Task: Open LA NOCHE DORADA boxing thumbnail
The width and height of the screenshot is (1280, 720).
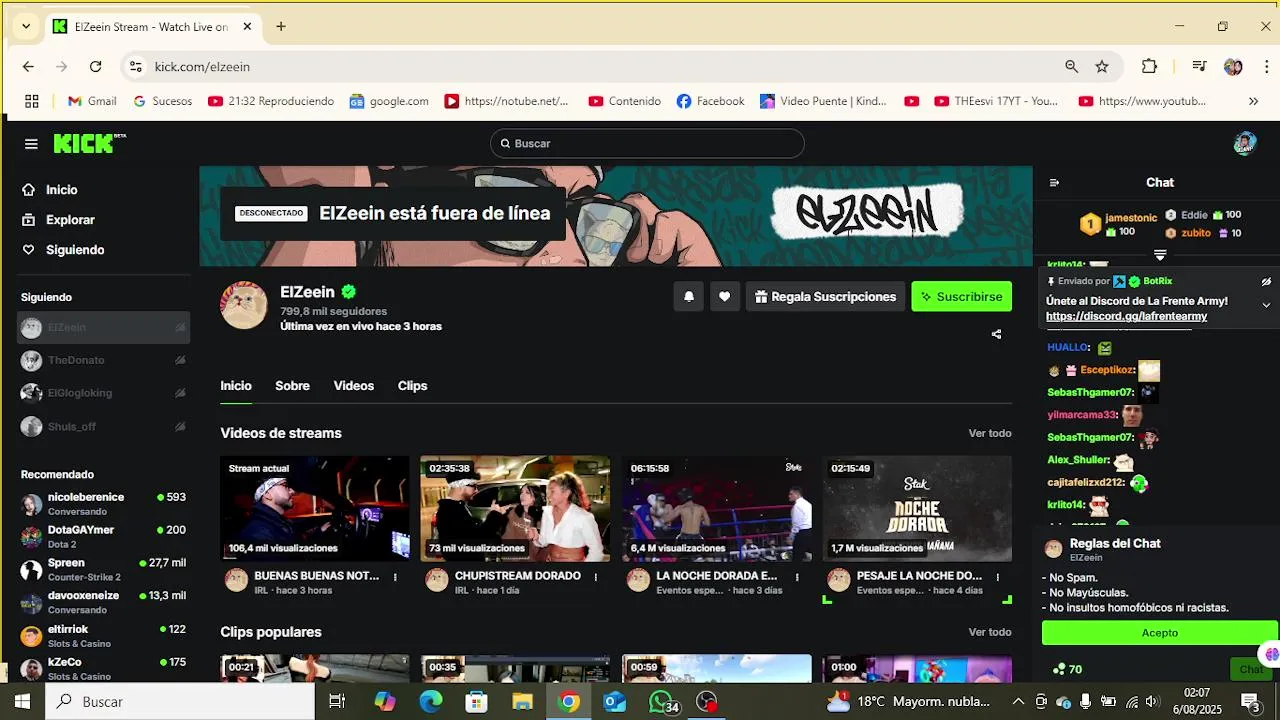Action: pyautogui.click(x=717, y=509)
